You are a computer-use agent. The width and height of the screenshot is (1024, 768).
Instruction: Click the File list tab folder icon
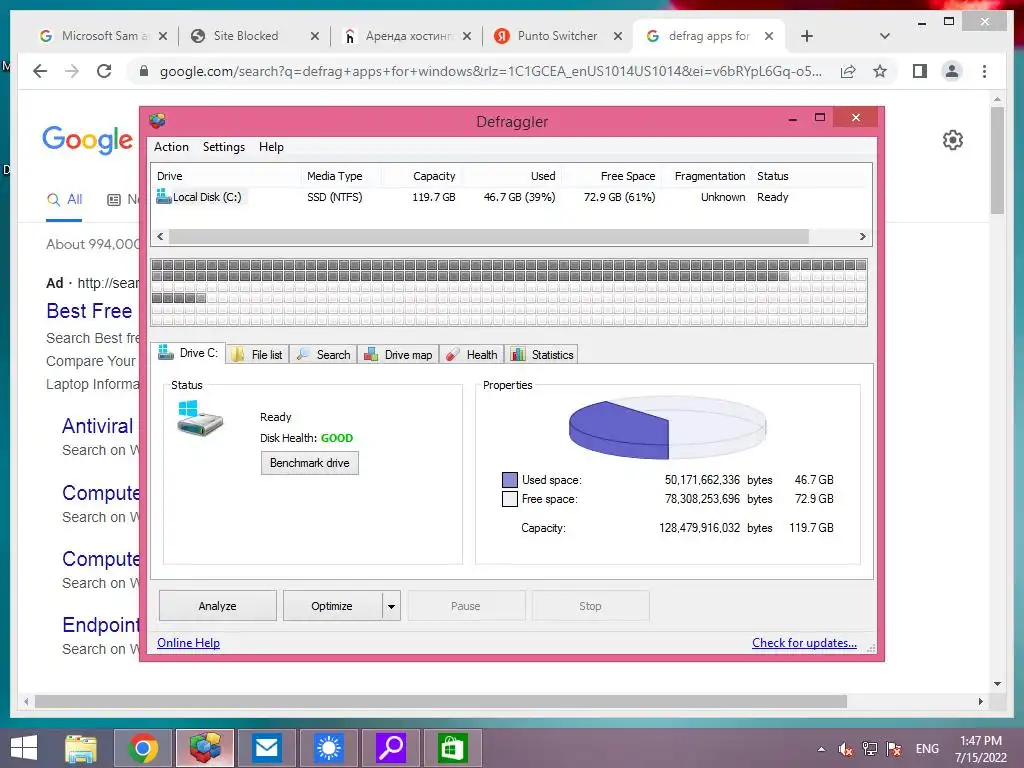(238, 354)
